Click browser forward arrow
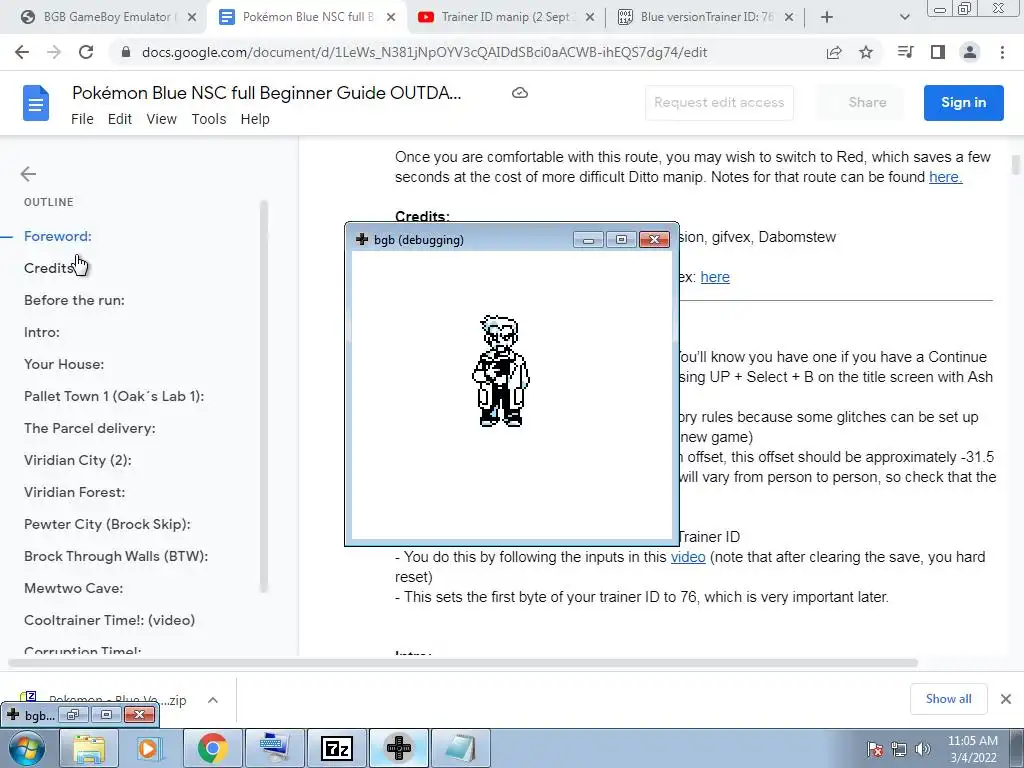 pos(54,52)
